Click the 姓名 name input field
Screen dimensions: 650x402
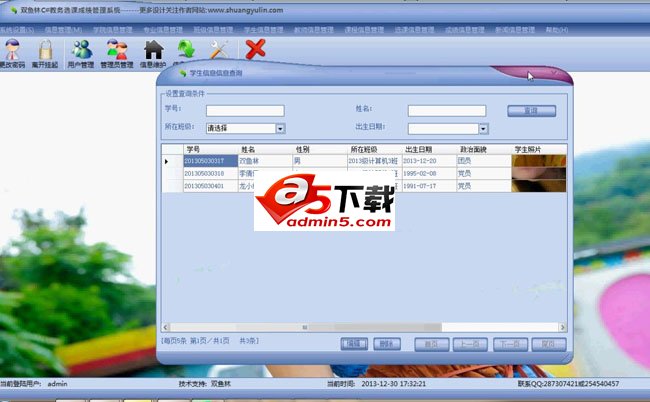coord(447,110)
